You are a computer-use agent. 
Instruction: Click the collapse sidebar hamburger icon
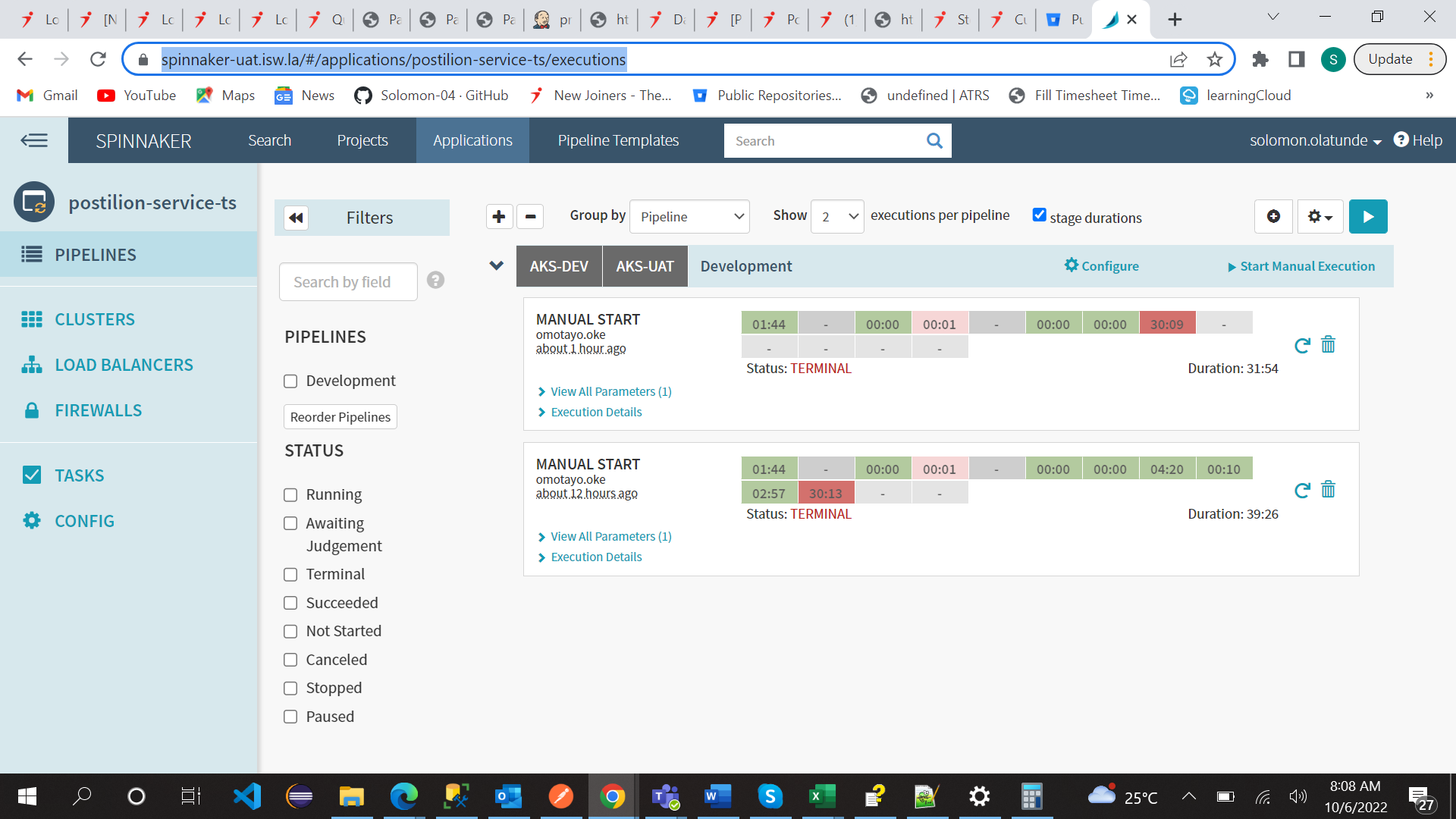[x=34, y=140]
